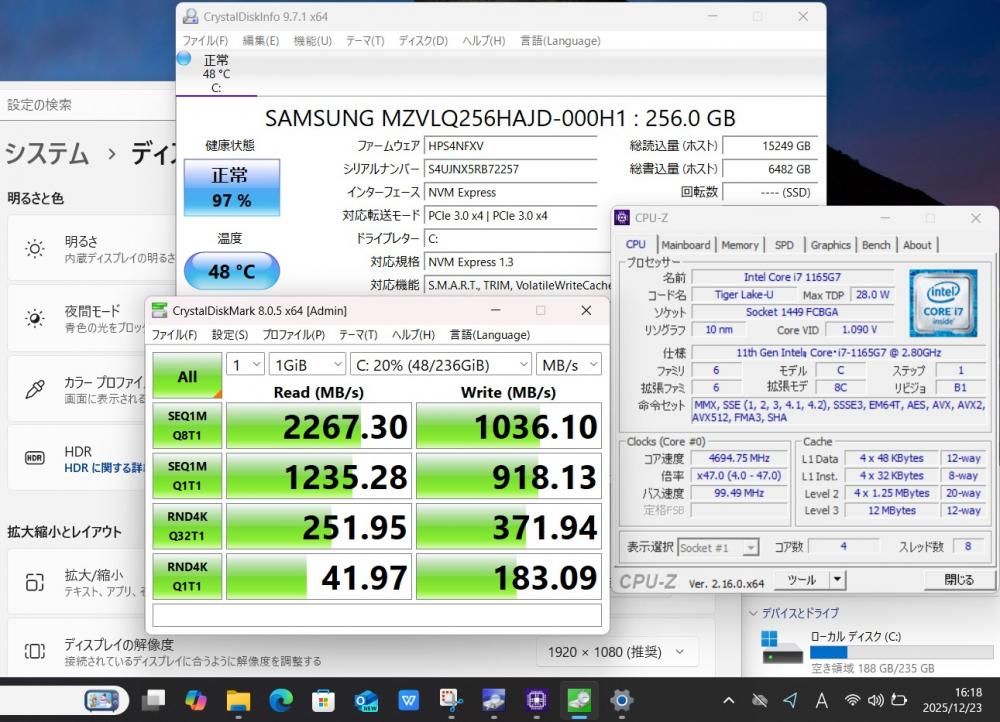The width and height of the screenshot is (1000, 722).
Task: Click the Intel Core i7 logo in CPU-Z
Action: [x=944, y=303]
